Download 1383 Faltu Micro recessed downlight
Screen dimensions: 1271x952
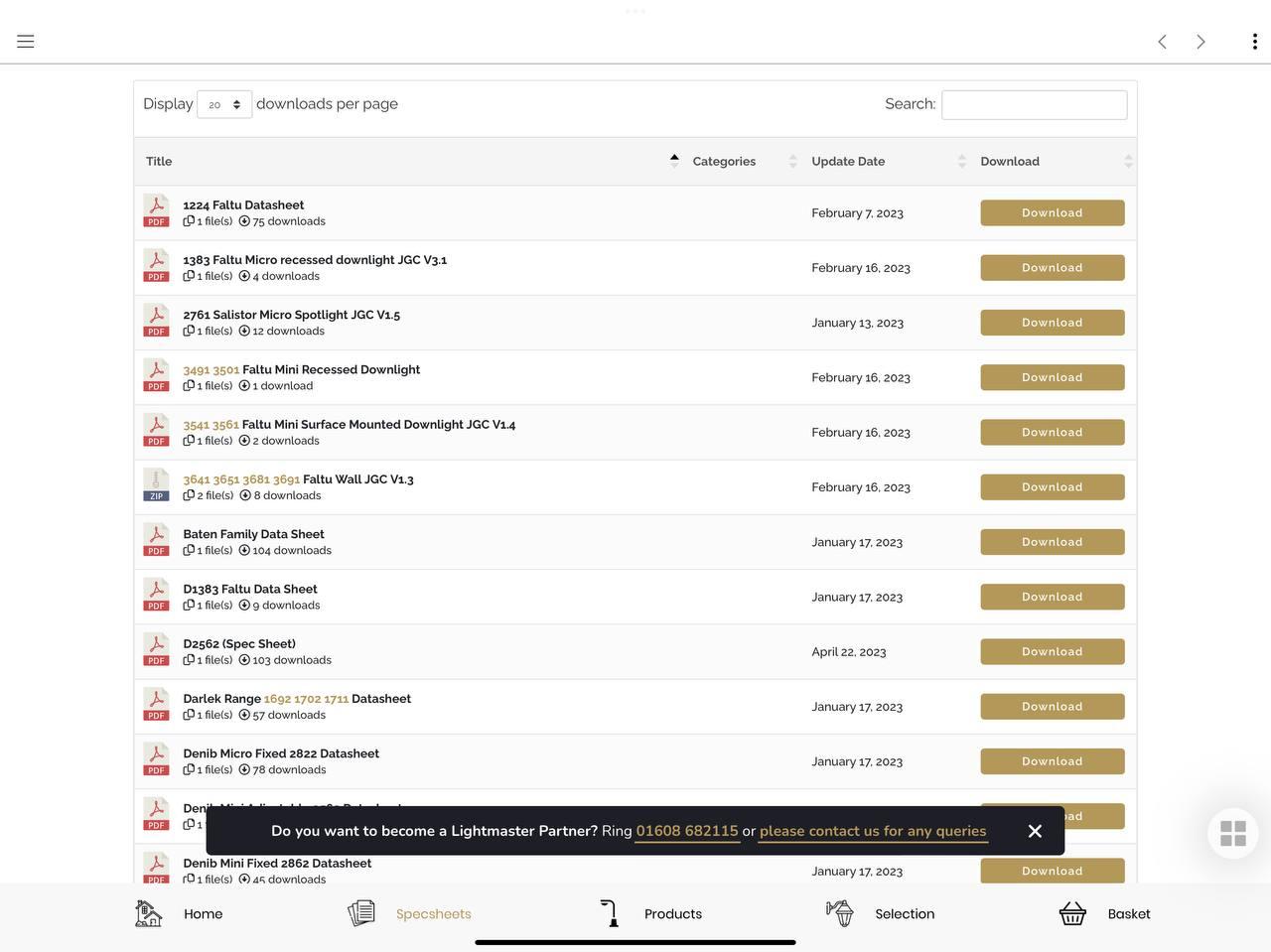click(1053, 267)
